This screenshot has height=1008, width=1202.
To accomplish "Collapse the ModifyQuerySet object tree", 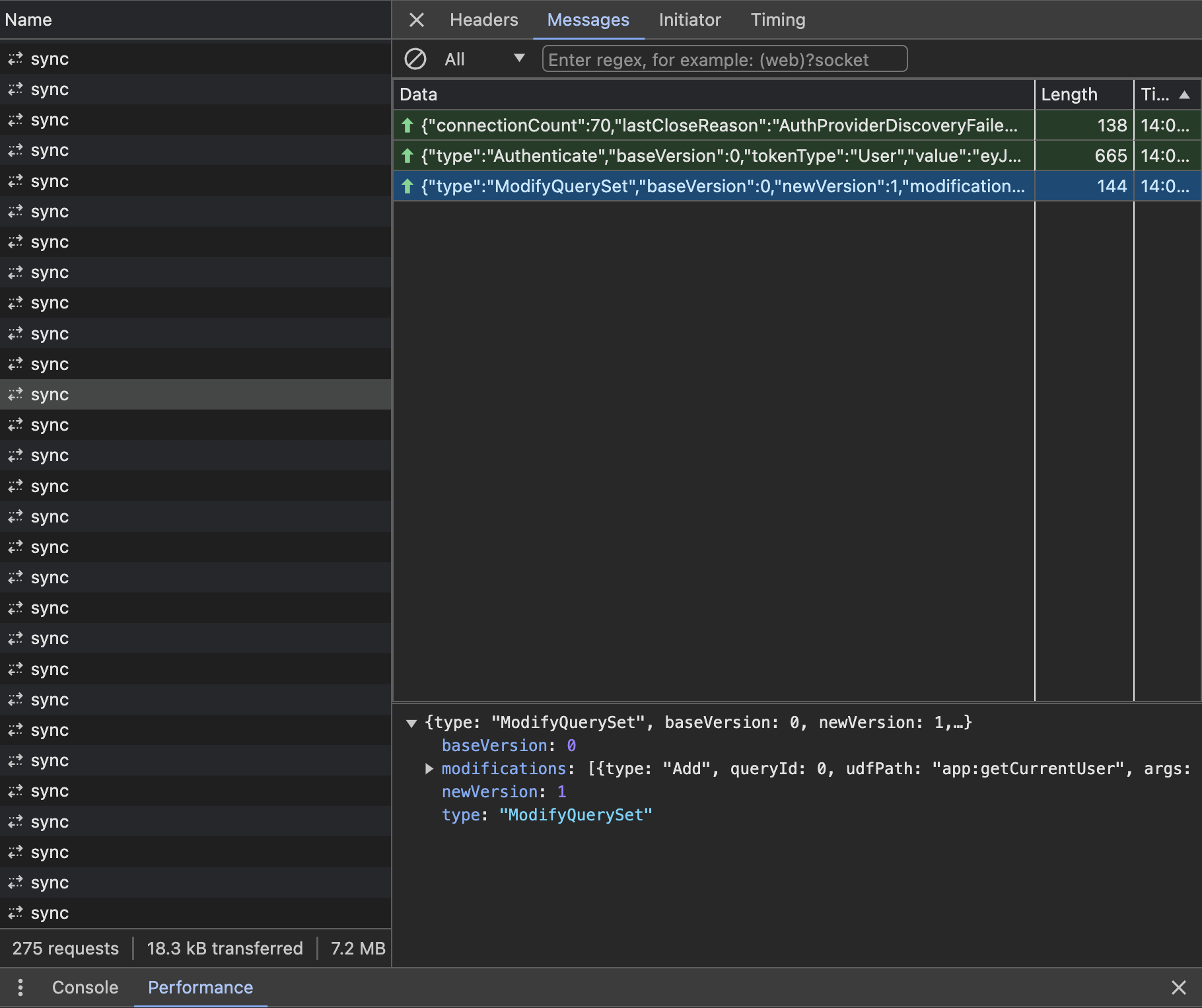I will tap(411, 723).
